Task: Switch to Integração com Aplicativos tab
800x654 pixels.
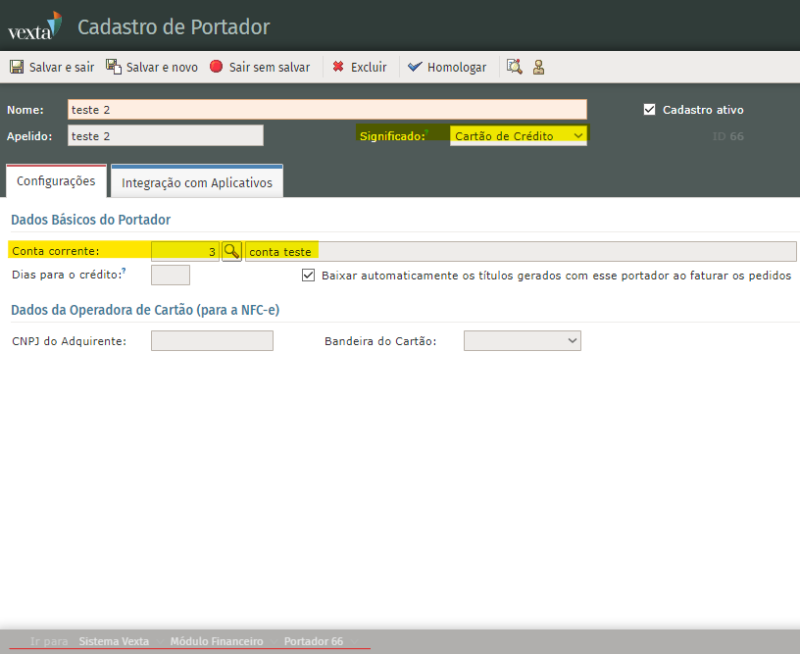Action: (197, 183)
